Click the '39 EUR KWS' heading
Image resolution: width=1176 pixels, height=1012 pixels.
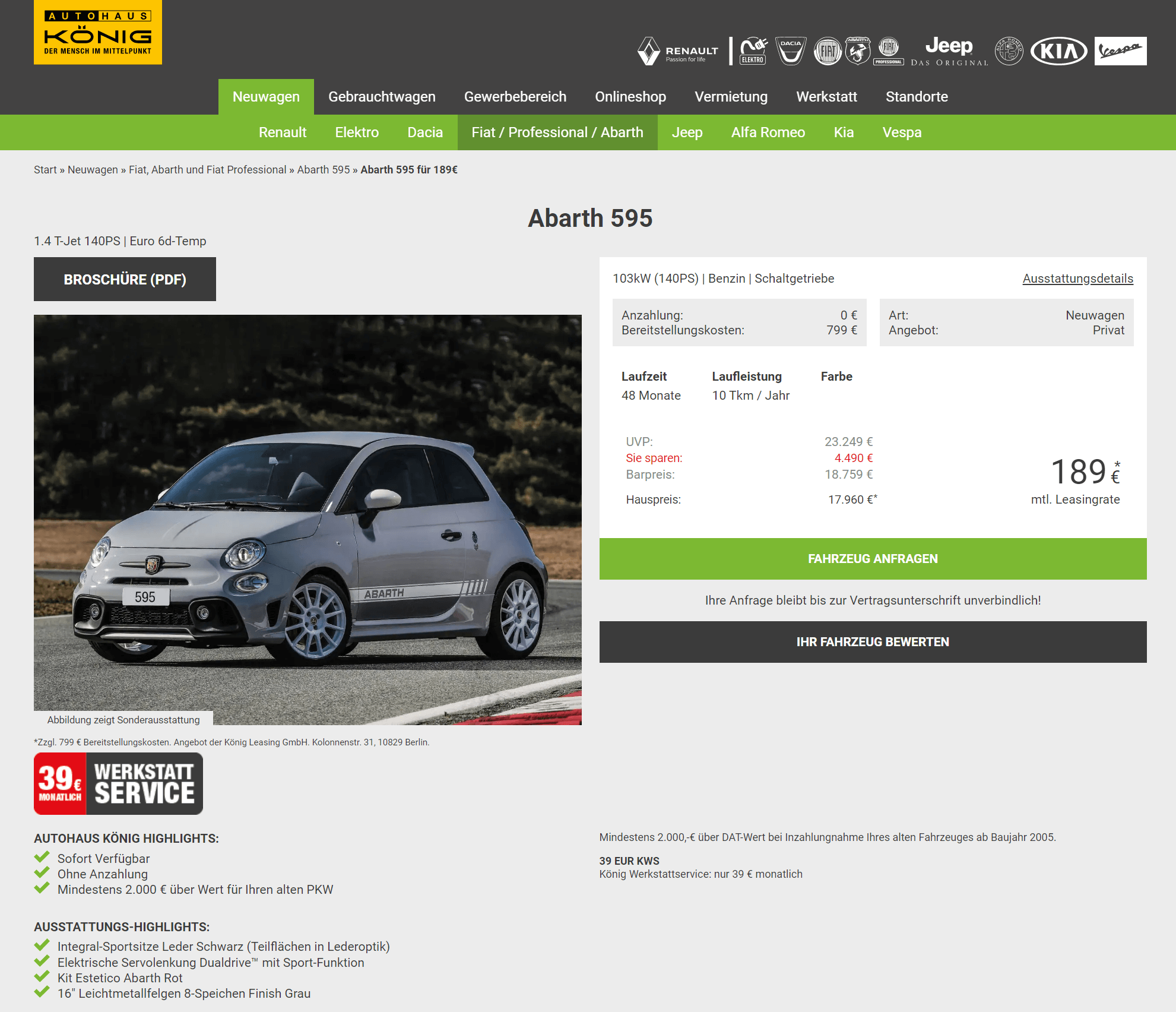point(629,861)
